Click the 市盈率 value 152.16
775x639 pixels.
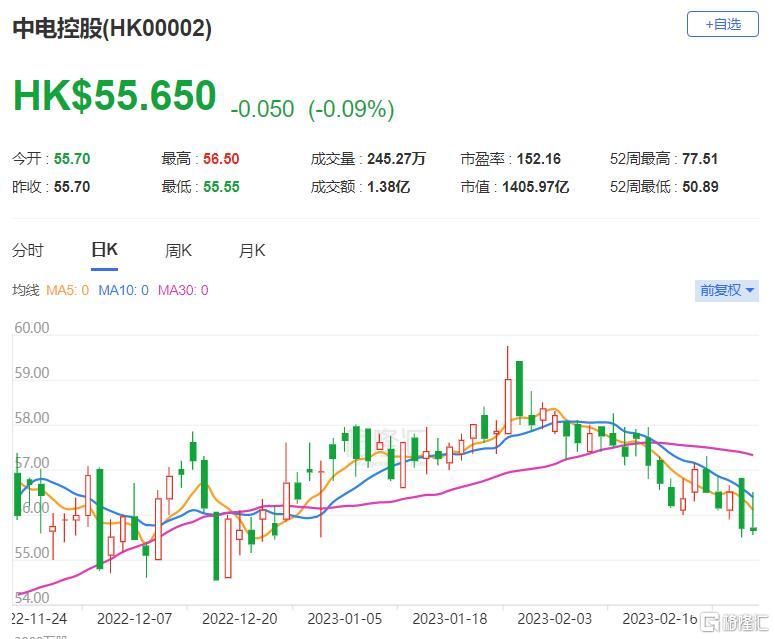point(540,159)
